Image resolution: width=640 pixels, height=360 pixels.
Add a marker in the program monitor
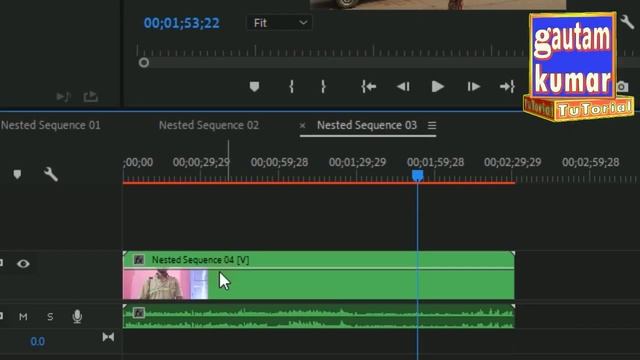coord(254,87)
